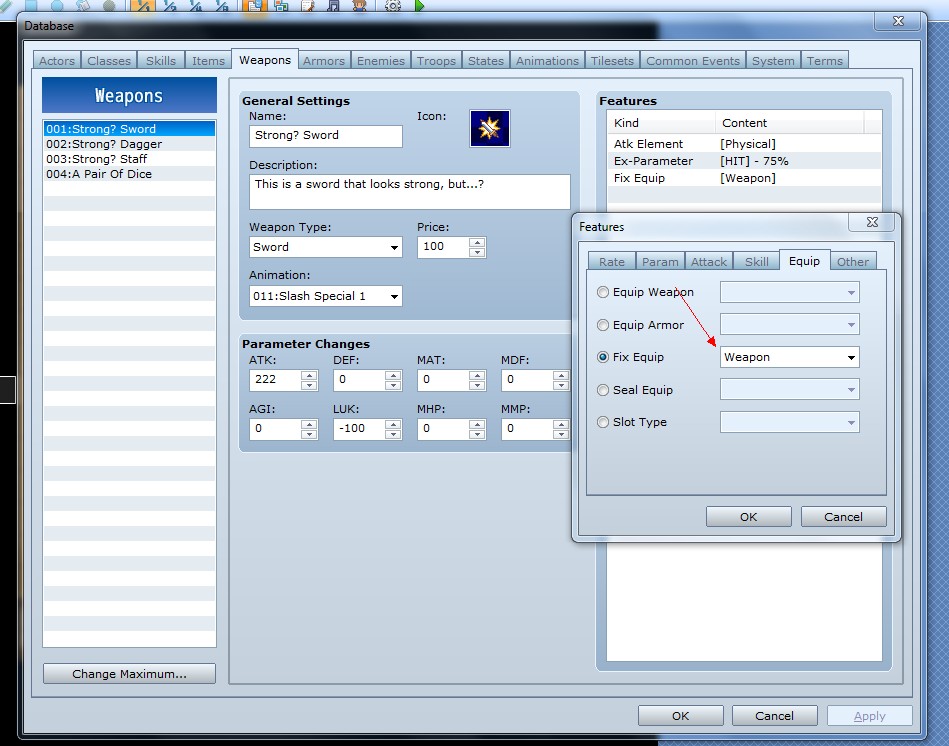The image size is (949, 746).
Task: Select the Seal Equip radio button
Action: click(x=603, y=390)
